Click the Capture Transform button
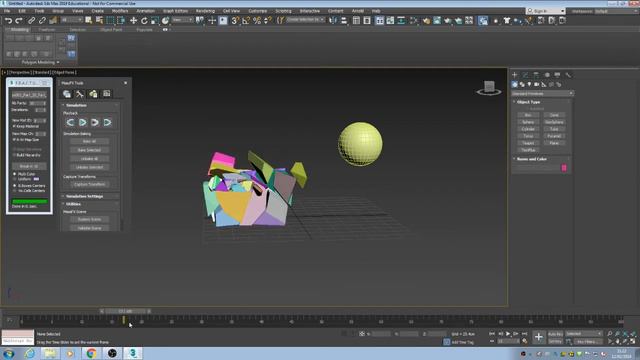 [x=89, y=184]
